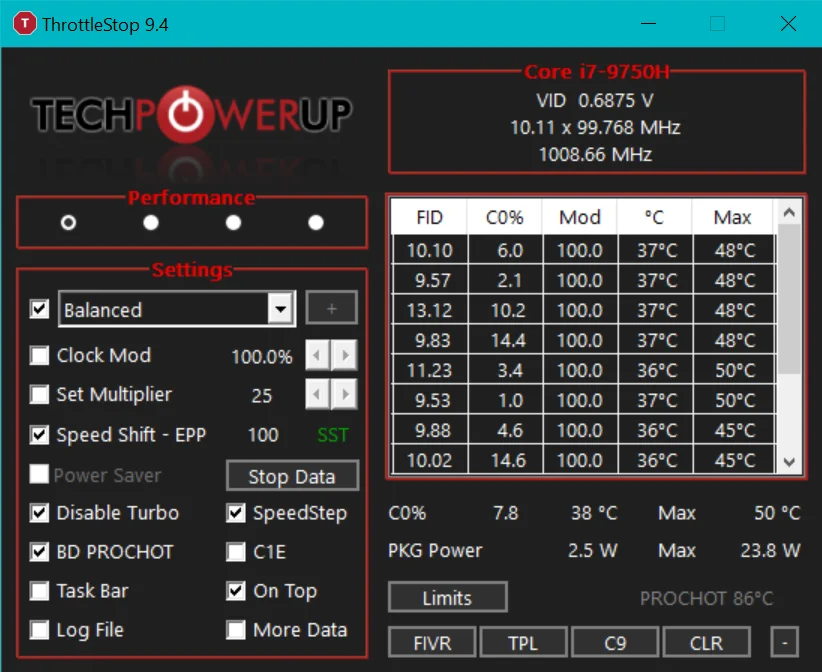The height and width of the screenshot is (672, 822).
Task: Click scroll down arrow of core table
Action: tap(789, 462)
